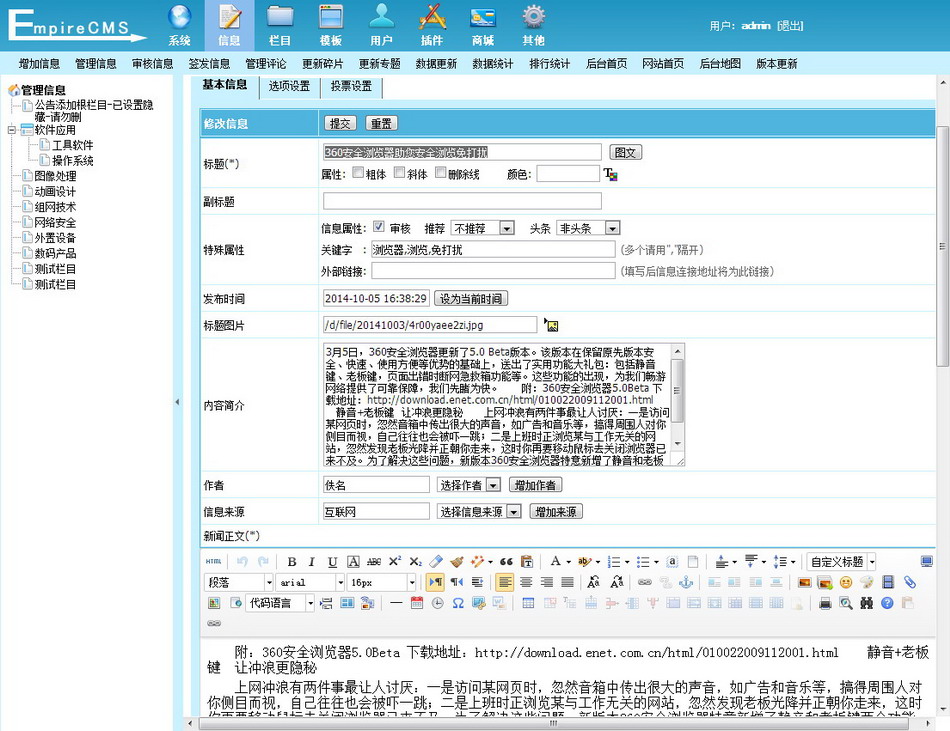Collapse 软件应用 tree node

[x=12, y=130]
